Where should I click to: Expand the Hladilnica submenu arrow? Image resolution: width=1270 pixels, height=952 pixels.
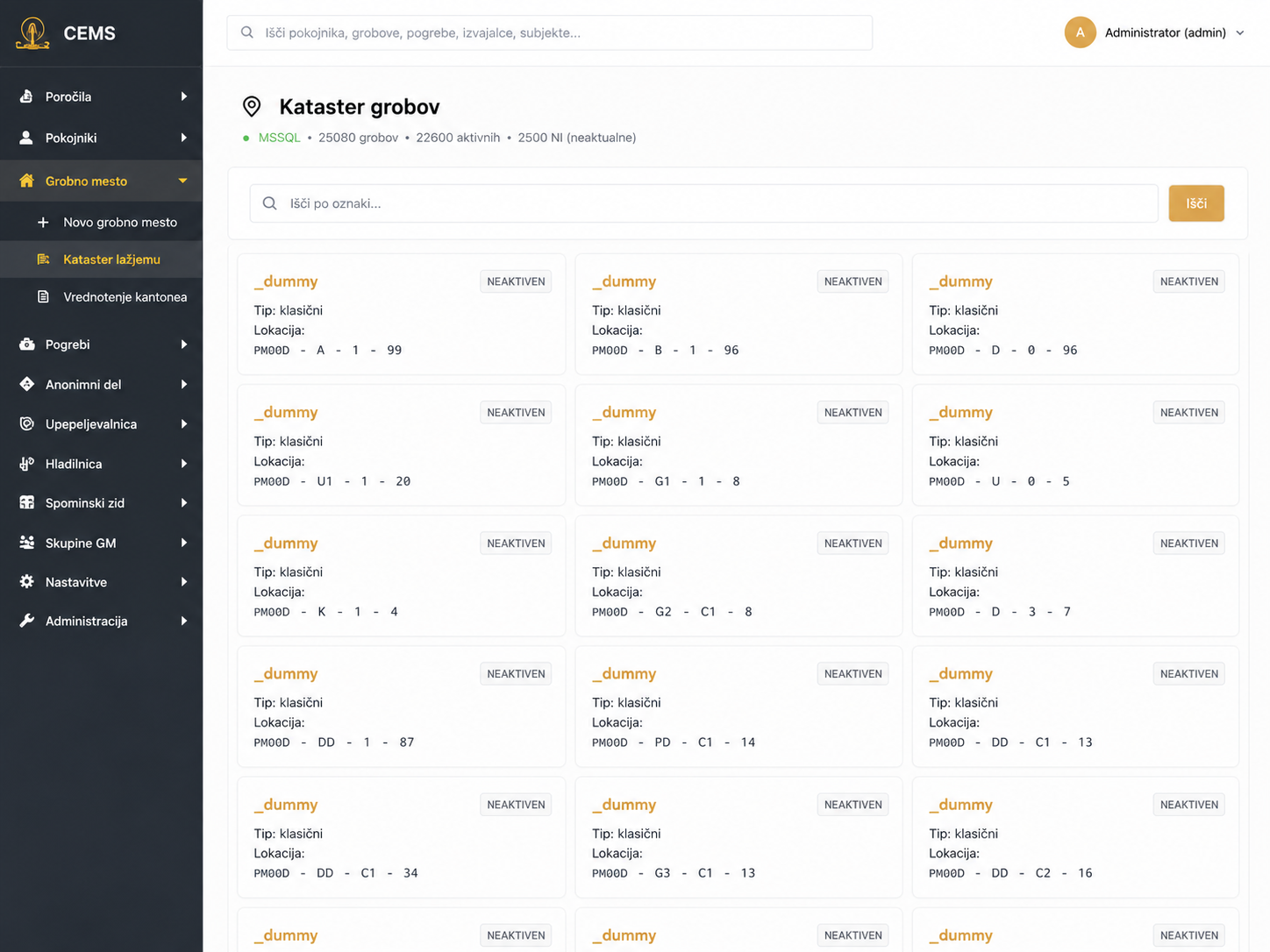pyautogui.click(x=184, y=464)
